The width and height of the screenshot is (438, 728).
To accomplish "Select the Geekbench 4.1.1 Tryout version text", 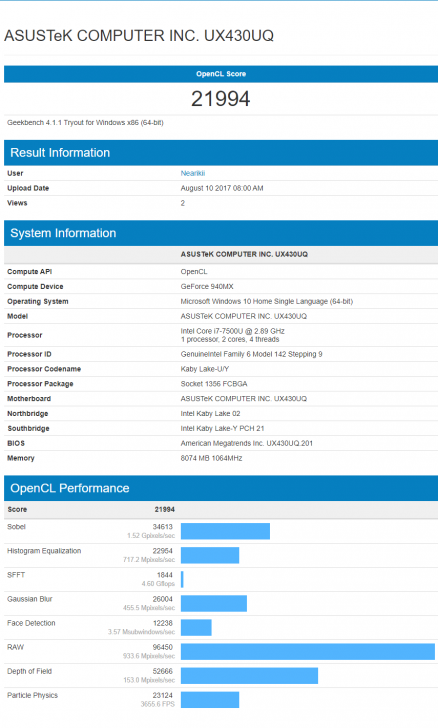I will pyautogui.click(x=85, y=123).
